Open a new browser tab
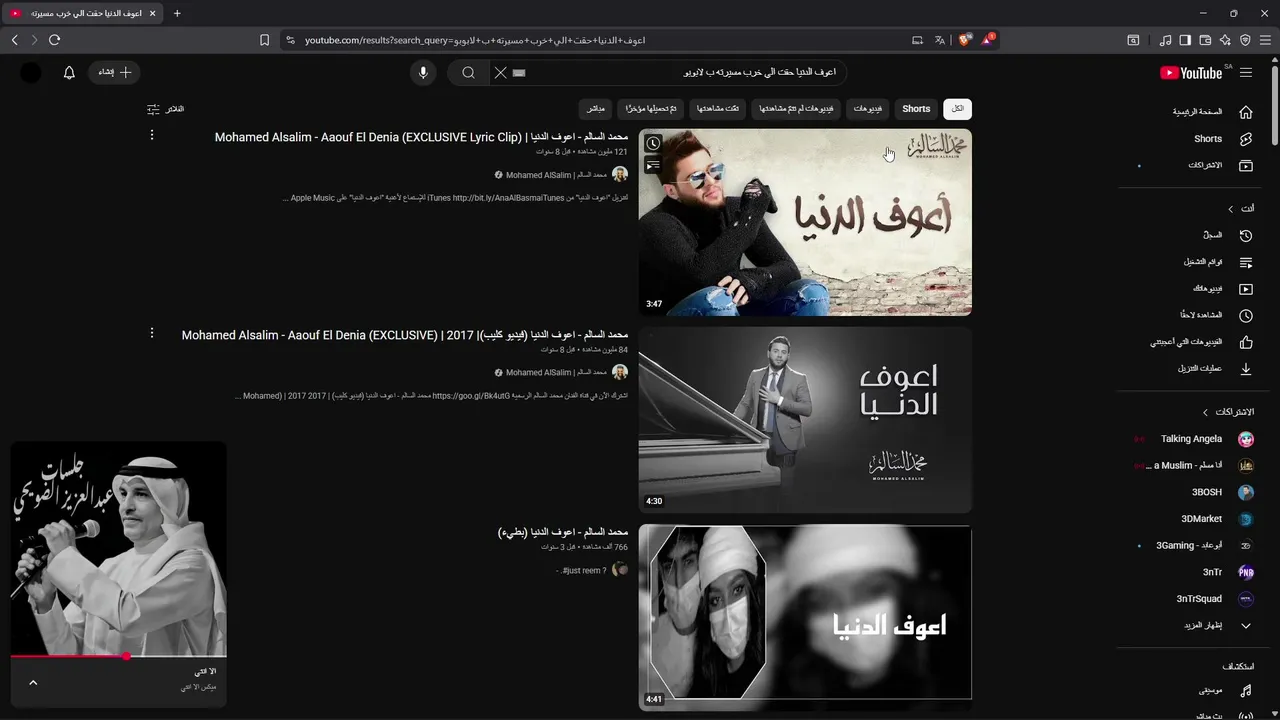This screenshot has height=720, width=1280. pyautogui.click(x=177, y=13)
